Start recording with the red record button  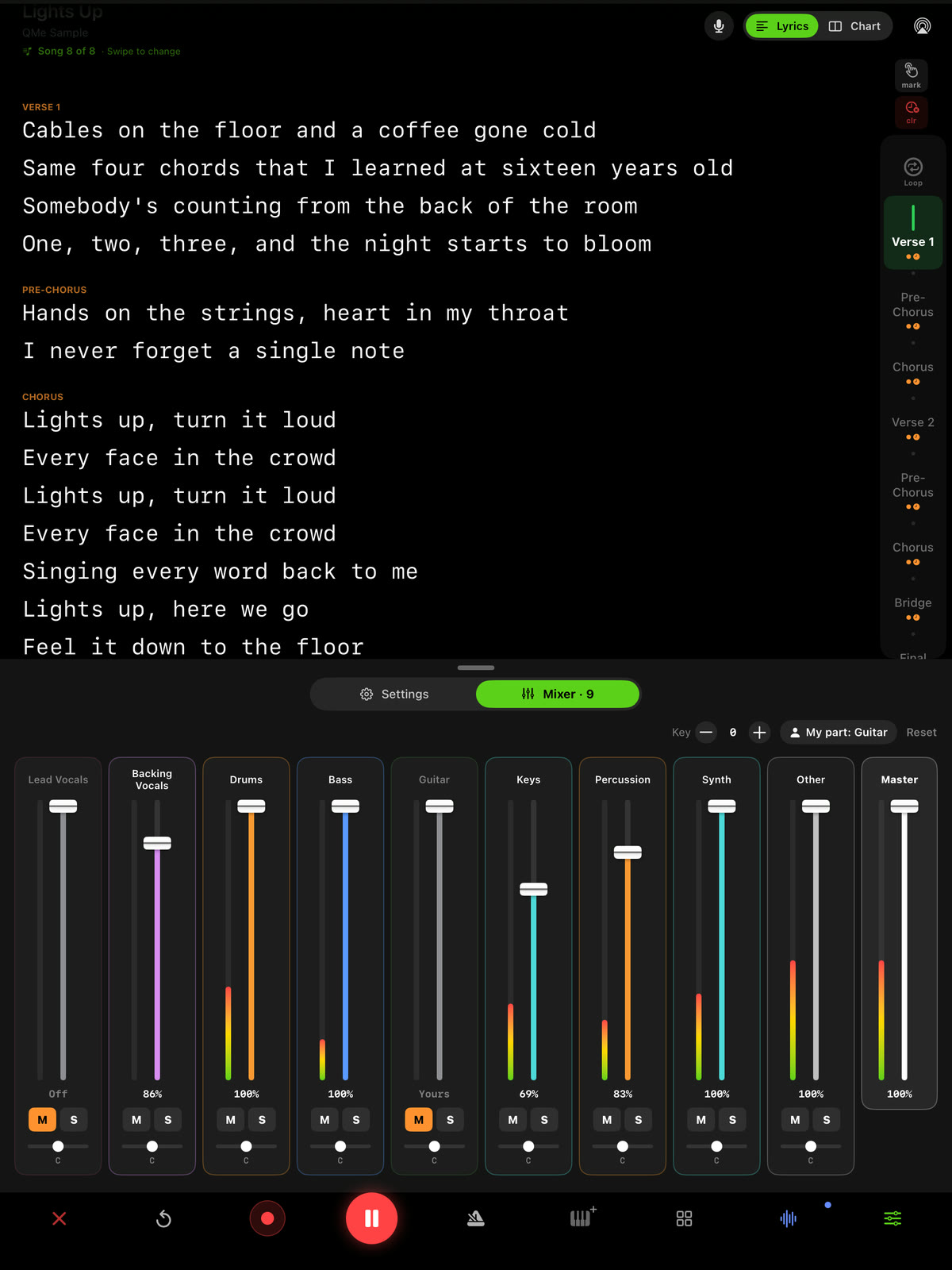pyautogui.click(x=267, y=1218)
